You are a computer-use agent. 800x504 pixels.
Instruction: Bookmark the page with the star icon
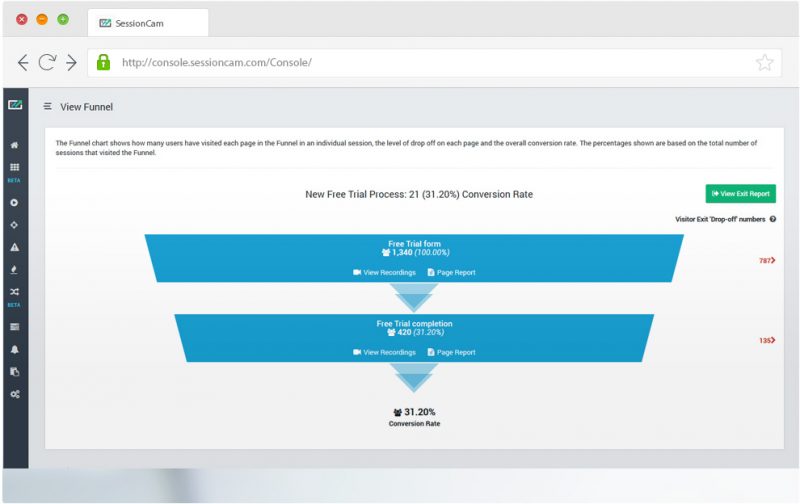764,62
